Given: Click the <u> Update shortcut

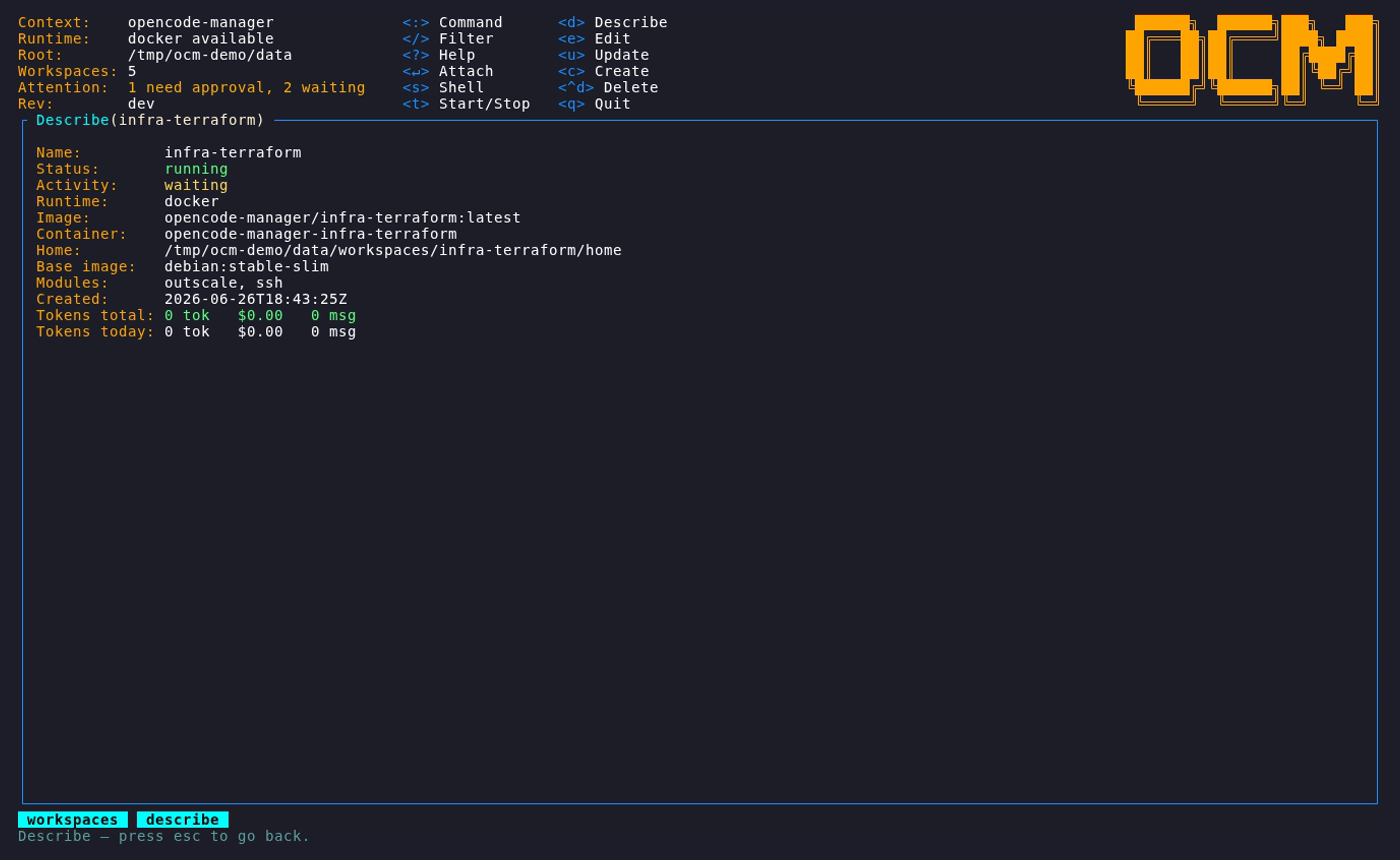Looking at the screenshot, I should pos(604,55).
